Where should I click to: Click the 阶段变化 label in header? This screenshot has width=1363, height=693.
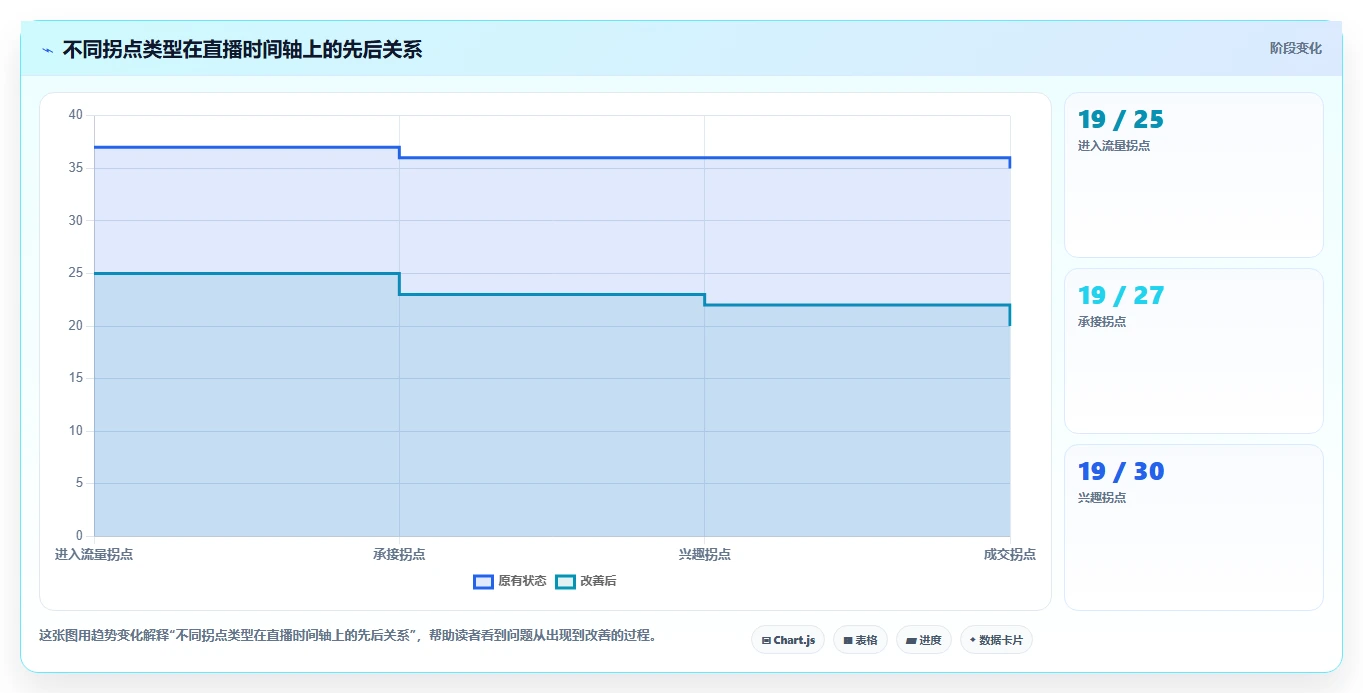pyautogui.click(x=1295, y=48)
